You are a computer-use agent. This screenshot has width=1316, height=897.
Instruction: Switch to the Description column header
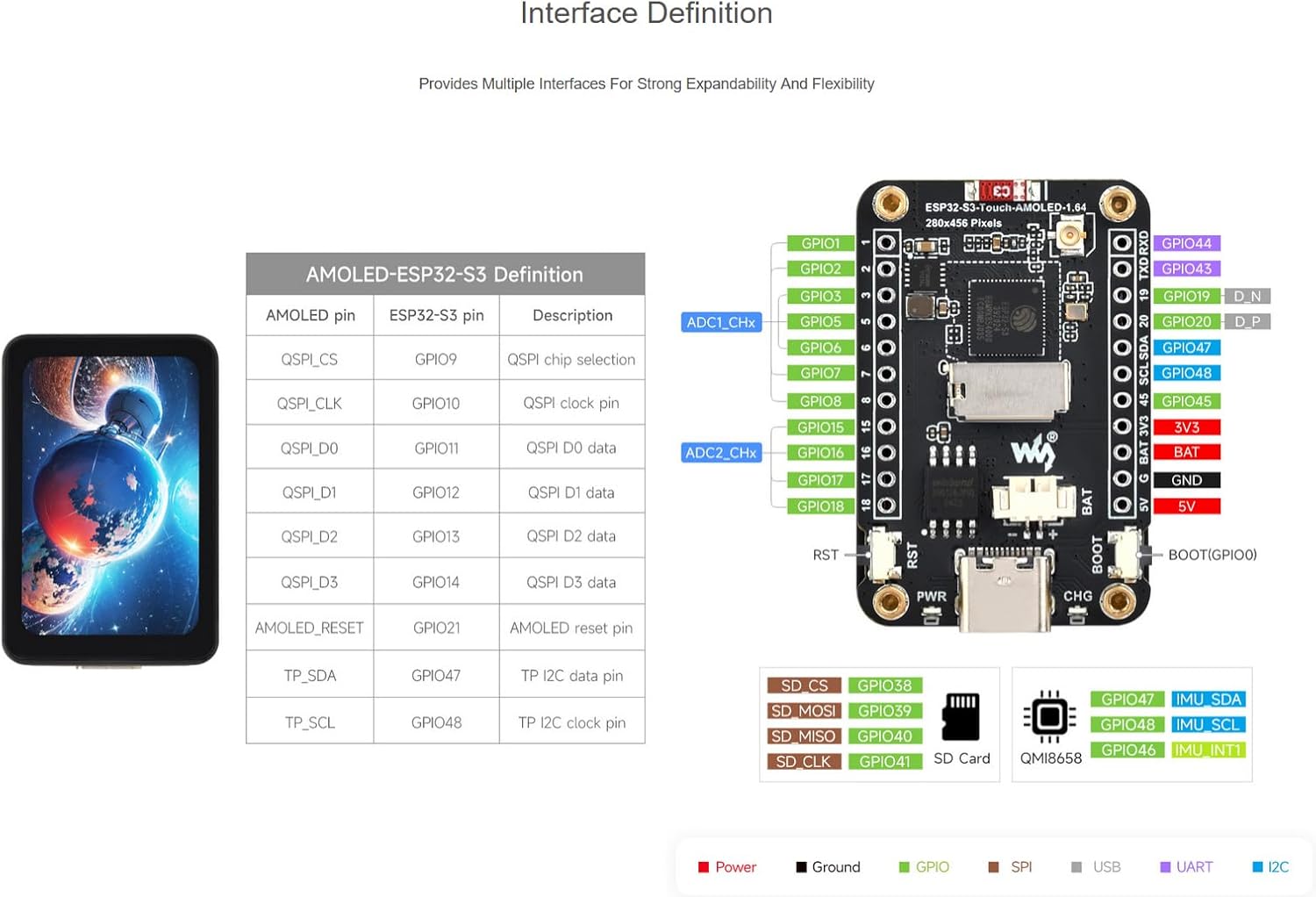tap(571, 315)
